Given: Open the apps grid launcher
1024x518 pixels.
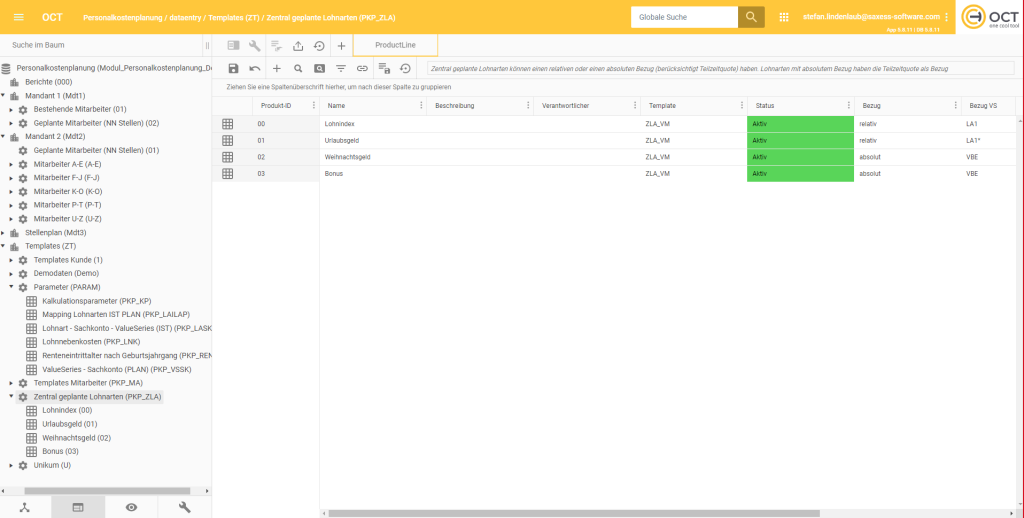Looking at the screenshot, I should (784, 17).
